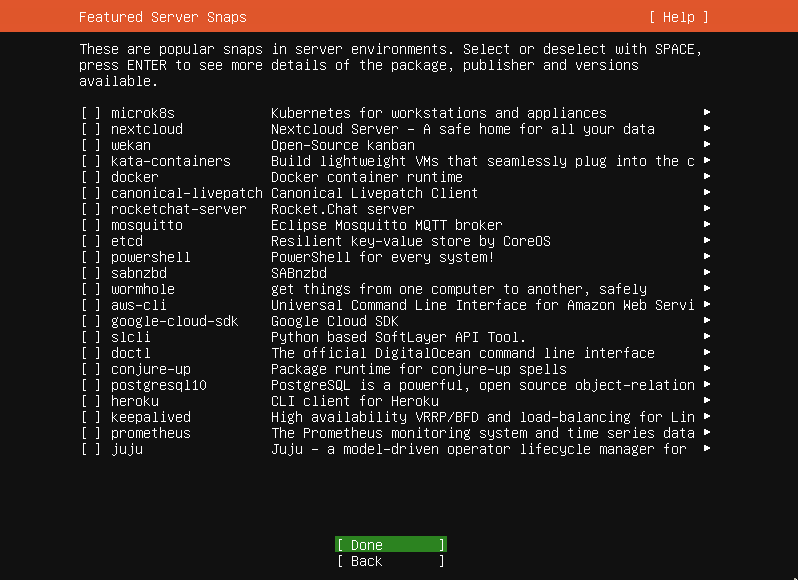Click "Docker container runtime" description
Viewport: 798px width, 580px height.
[366, 177]
